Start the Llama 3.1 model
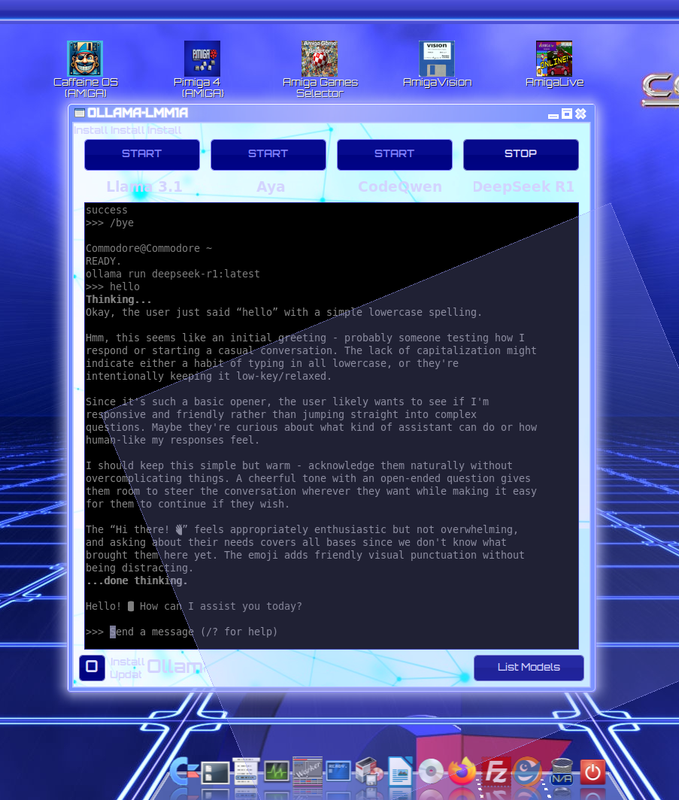 (142, 154)
